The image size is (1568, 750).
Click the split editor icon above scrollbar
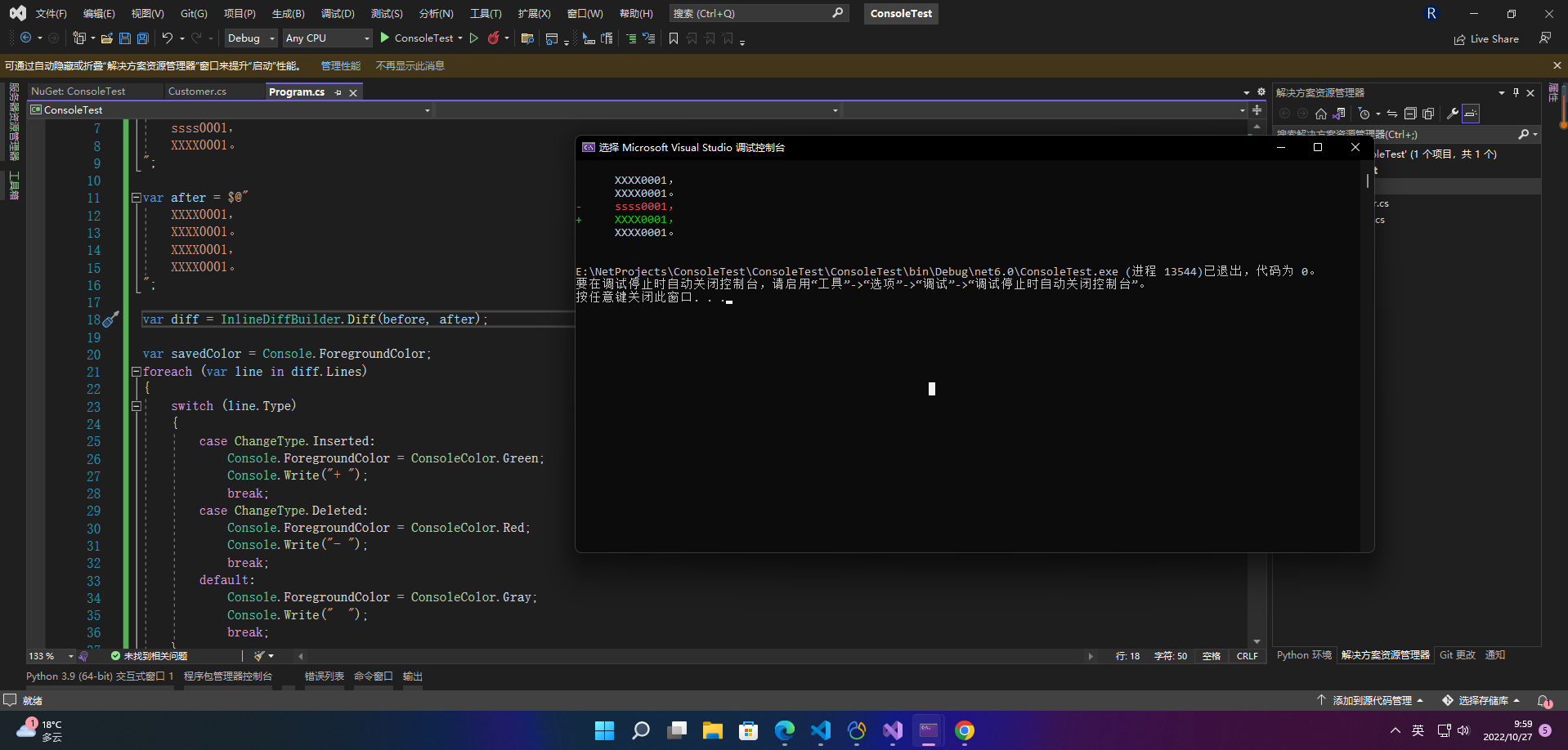[x=1257, y=109]
